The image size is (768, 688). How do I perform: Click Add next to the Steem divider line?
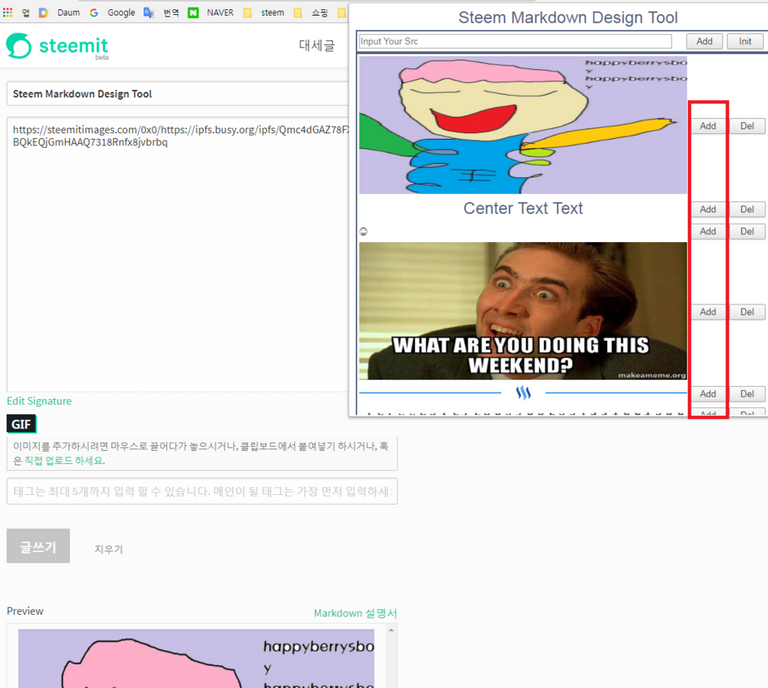[x=708, y=394]
